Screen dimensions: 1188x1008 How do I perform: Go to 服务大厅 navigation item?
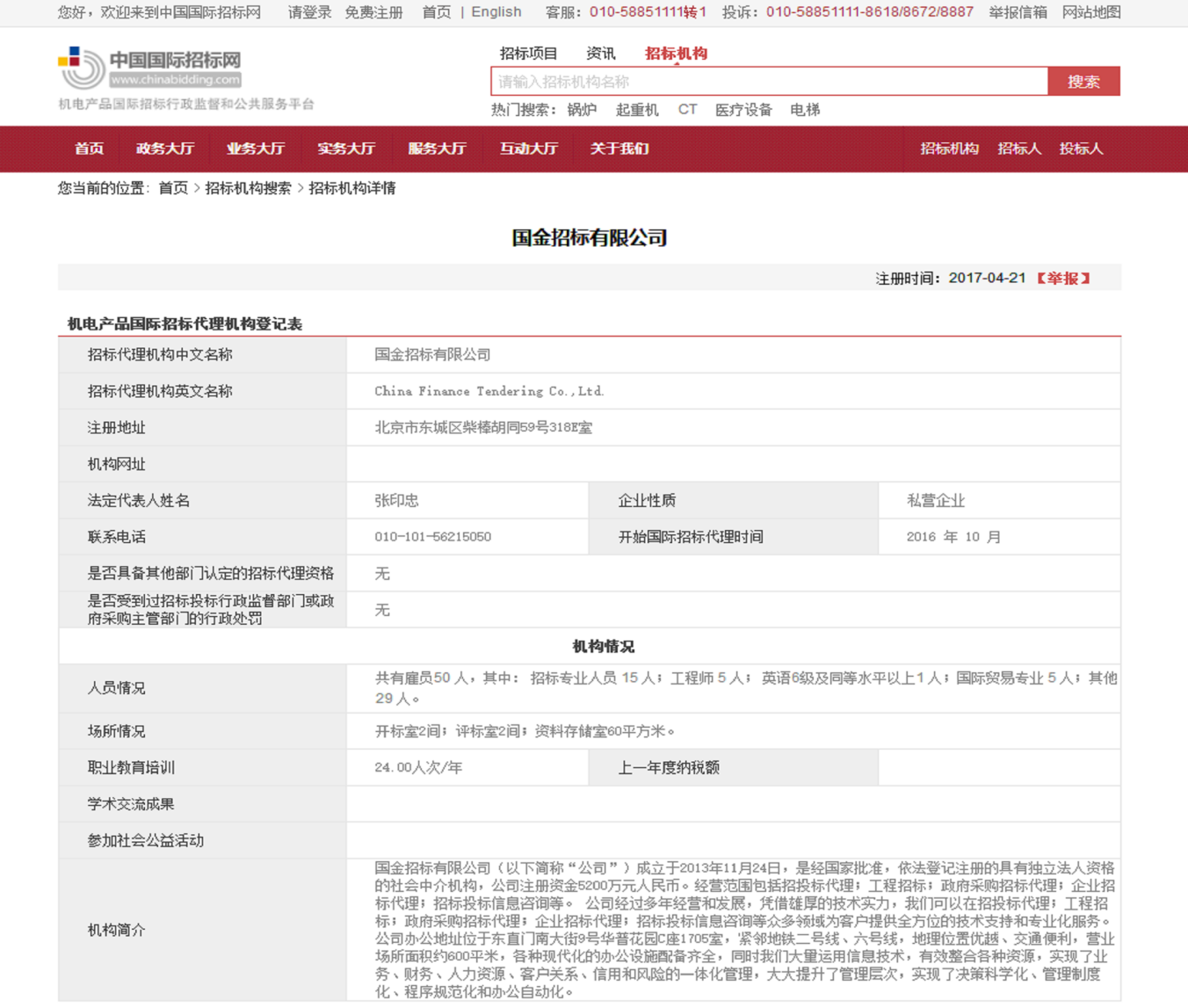[437, 149]
